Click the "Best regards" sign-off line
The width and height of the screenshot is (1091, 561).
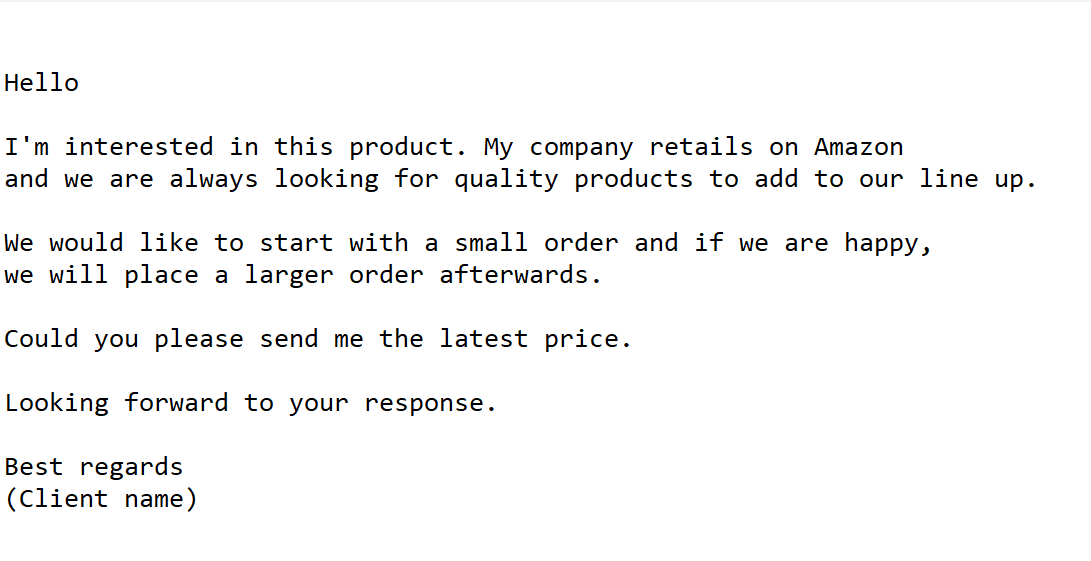(94, 467)
